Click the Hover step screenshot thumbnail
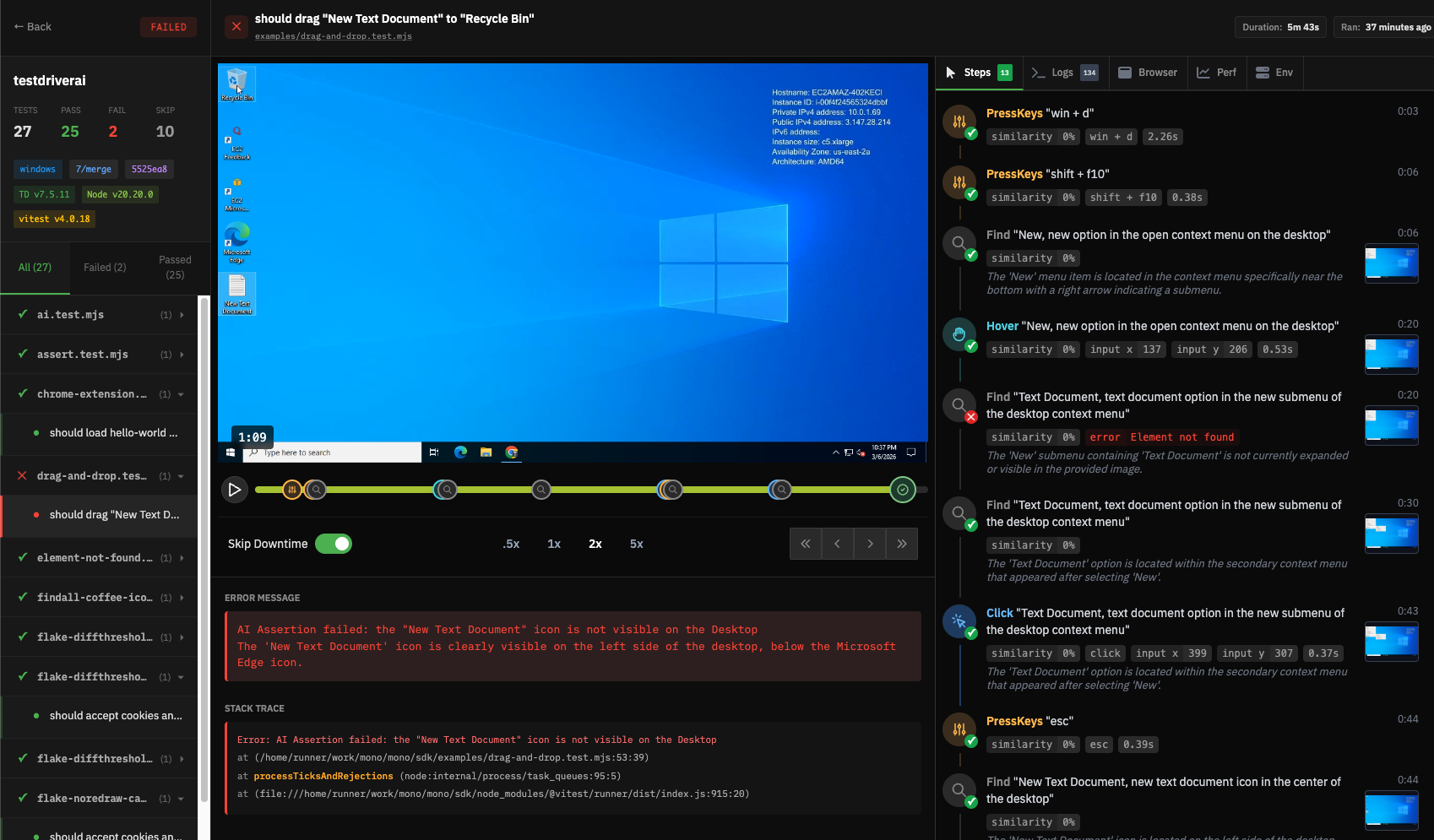 1392,355
